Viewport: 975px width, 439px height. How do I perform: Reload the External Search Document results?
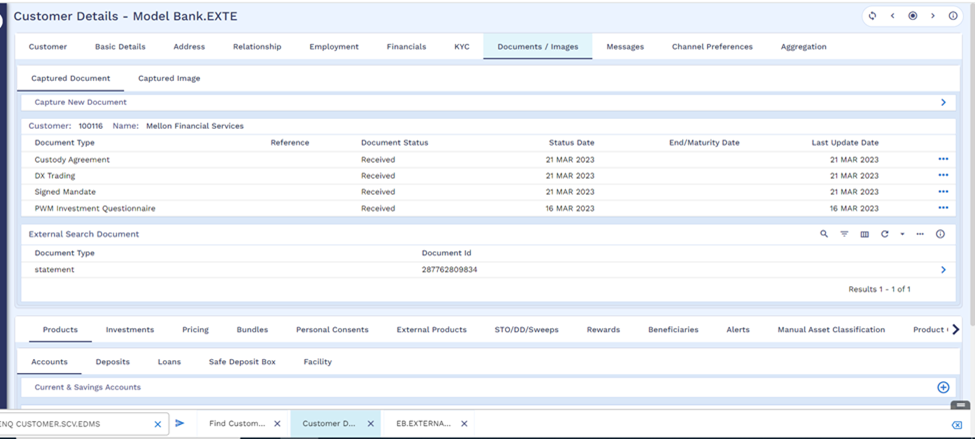884,234
